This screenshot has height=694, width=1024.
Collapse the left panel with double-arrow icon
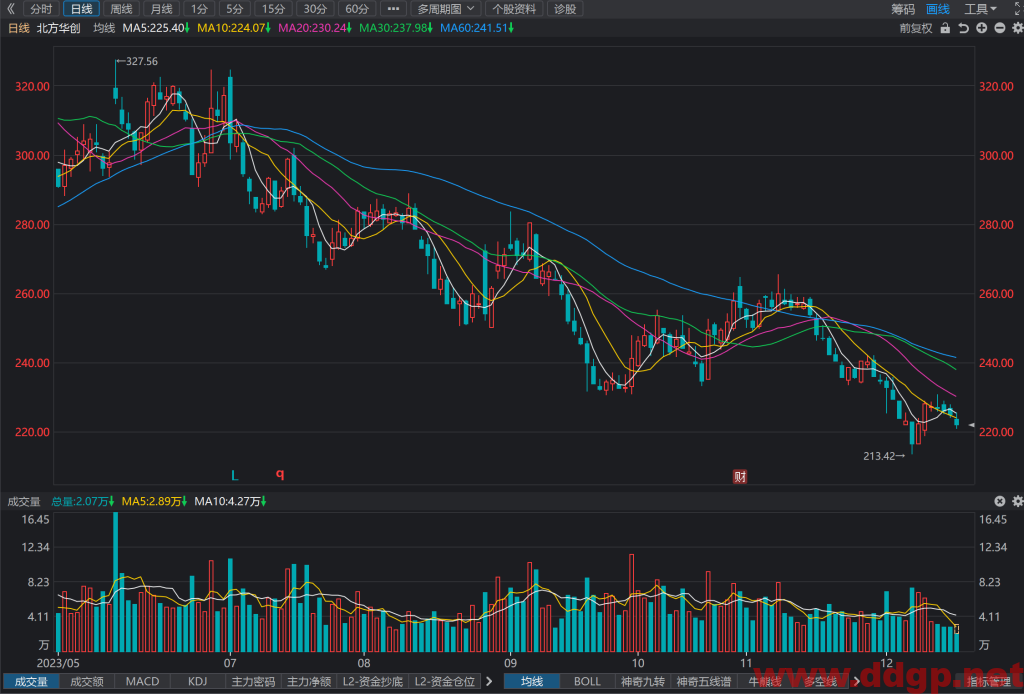[x=10, y=8]
